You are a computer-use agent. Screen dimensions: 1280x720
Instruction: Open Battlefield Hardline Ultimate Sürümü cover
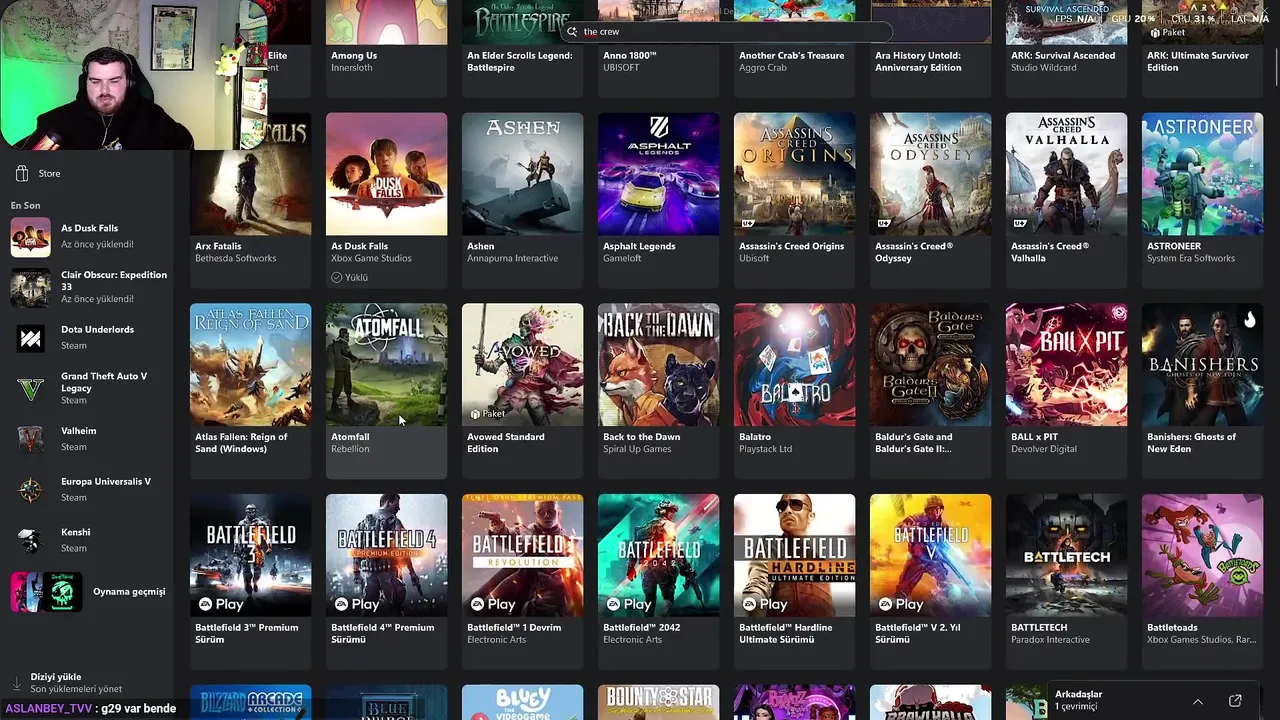coord(794,556)
